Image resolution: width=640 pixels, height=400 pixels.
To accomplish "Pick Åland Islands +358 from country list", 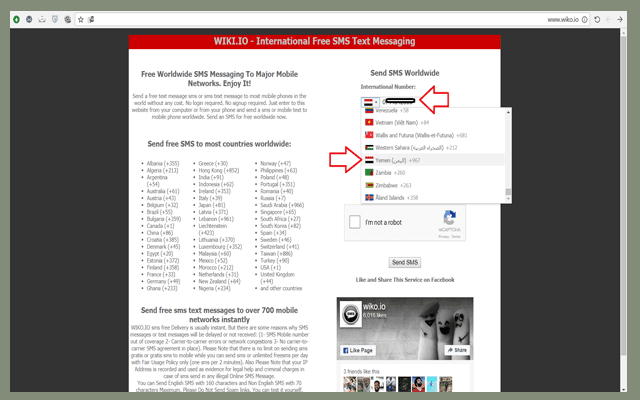I will [433, 198].
